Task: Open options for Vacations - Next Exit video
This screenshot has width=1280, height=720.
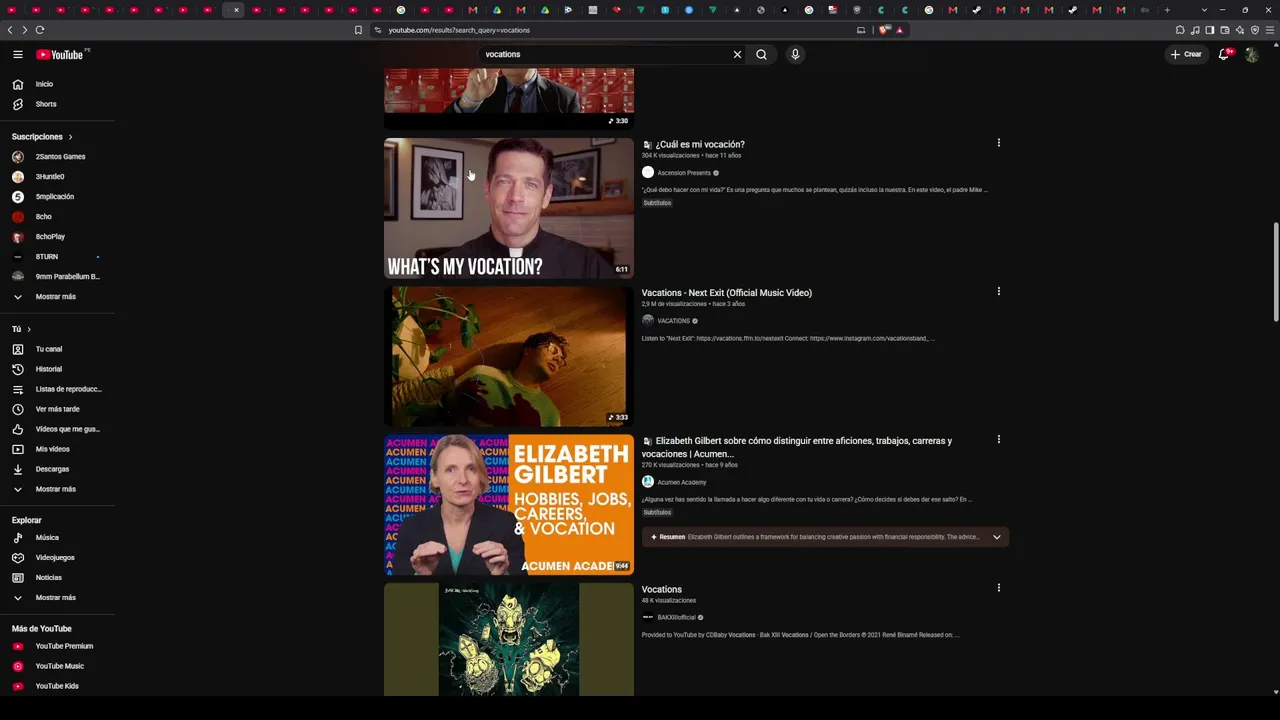Action: tap(998, 291)
